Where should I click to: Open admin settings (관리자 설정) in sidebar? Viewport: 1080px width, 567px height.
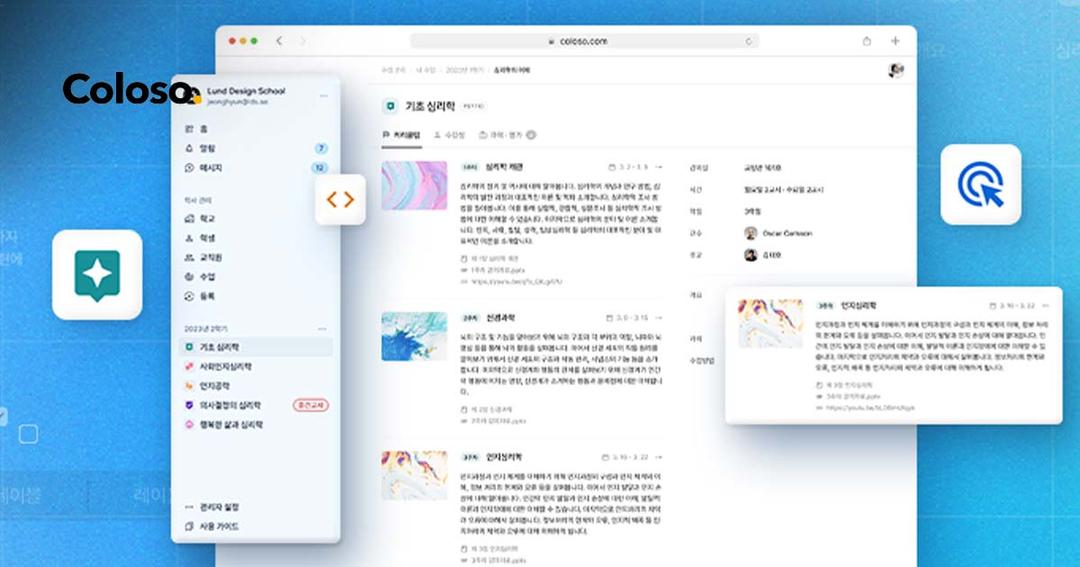[x=255, y=507]
